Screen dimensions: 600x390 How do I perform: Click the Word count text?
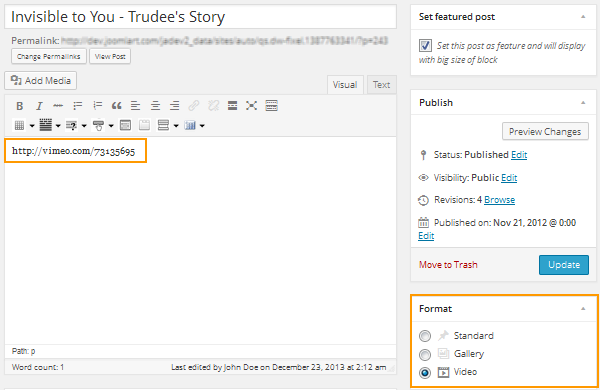pos(38,367)
